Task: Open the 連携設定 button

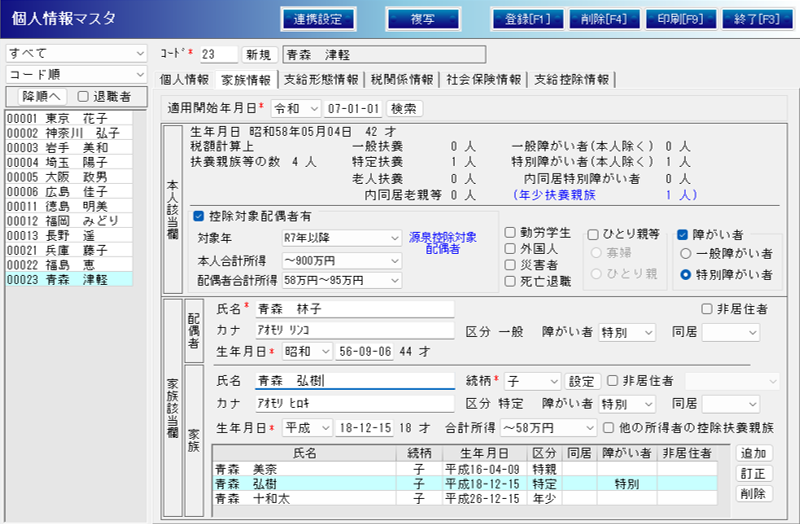Action: coord(318,19)
